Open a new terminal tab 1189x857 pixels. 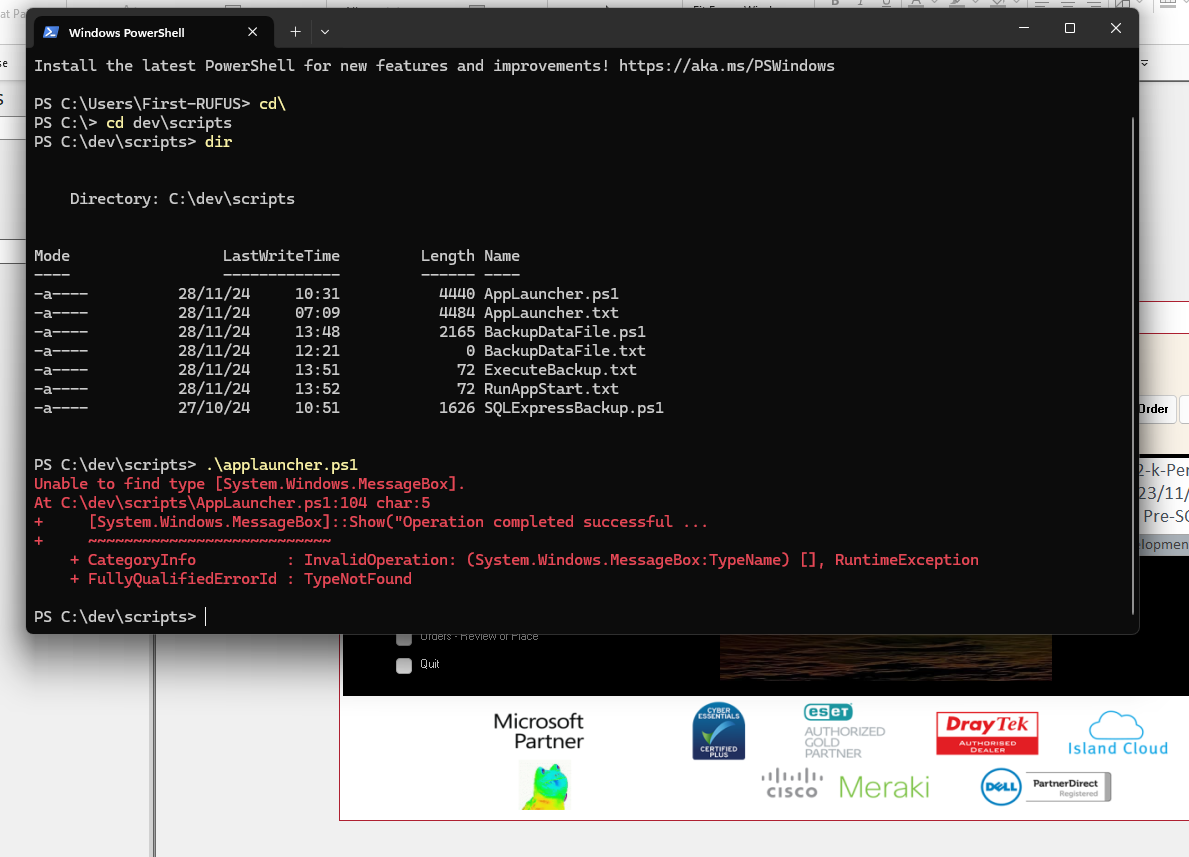[x=295, y=32]
